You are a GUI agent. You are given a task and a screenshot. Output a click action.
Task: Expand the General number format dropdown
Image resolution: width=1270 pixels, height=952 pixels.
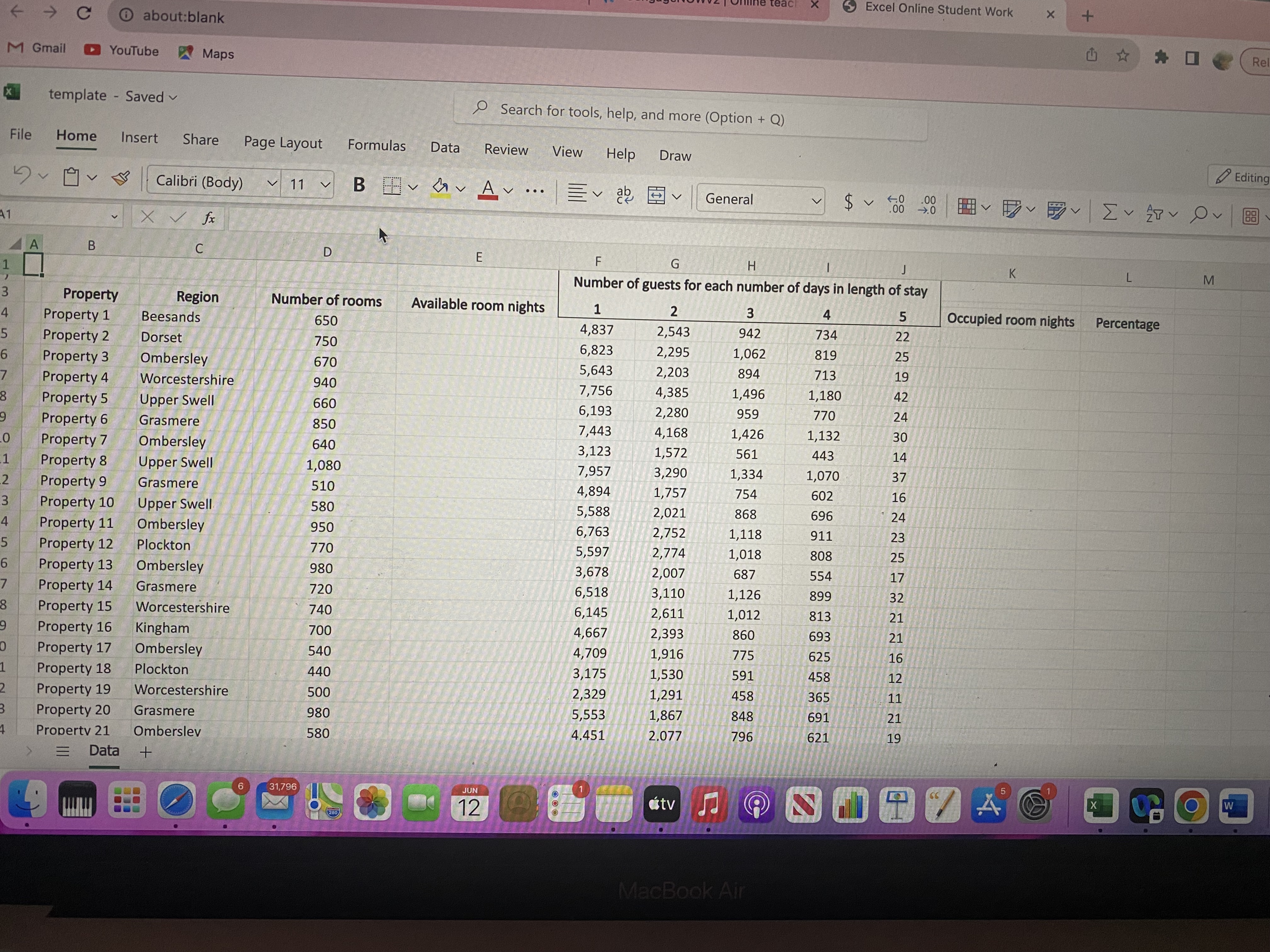click(x=815, y=201)
